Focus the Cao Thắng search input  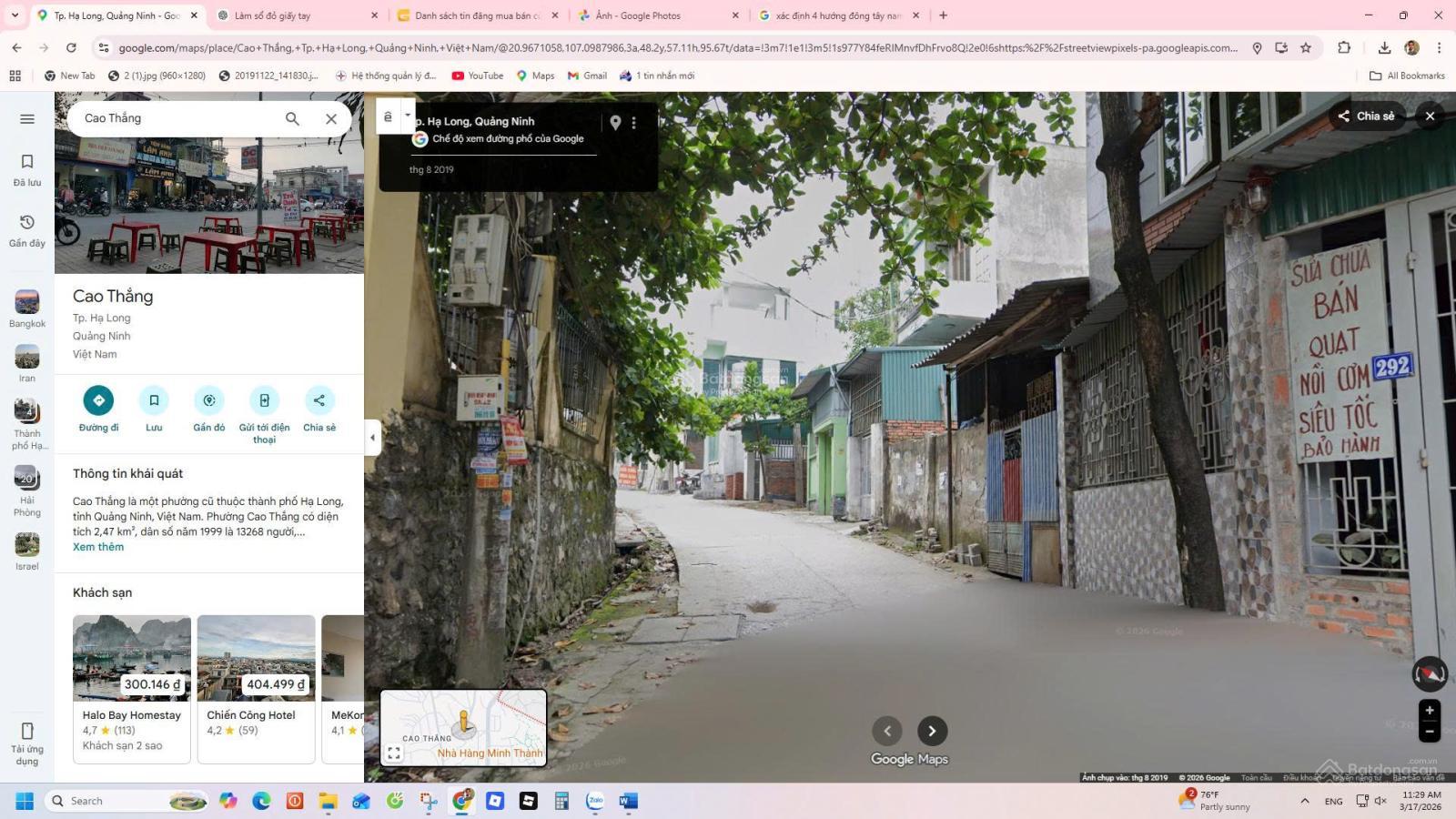tap(177, 118)
